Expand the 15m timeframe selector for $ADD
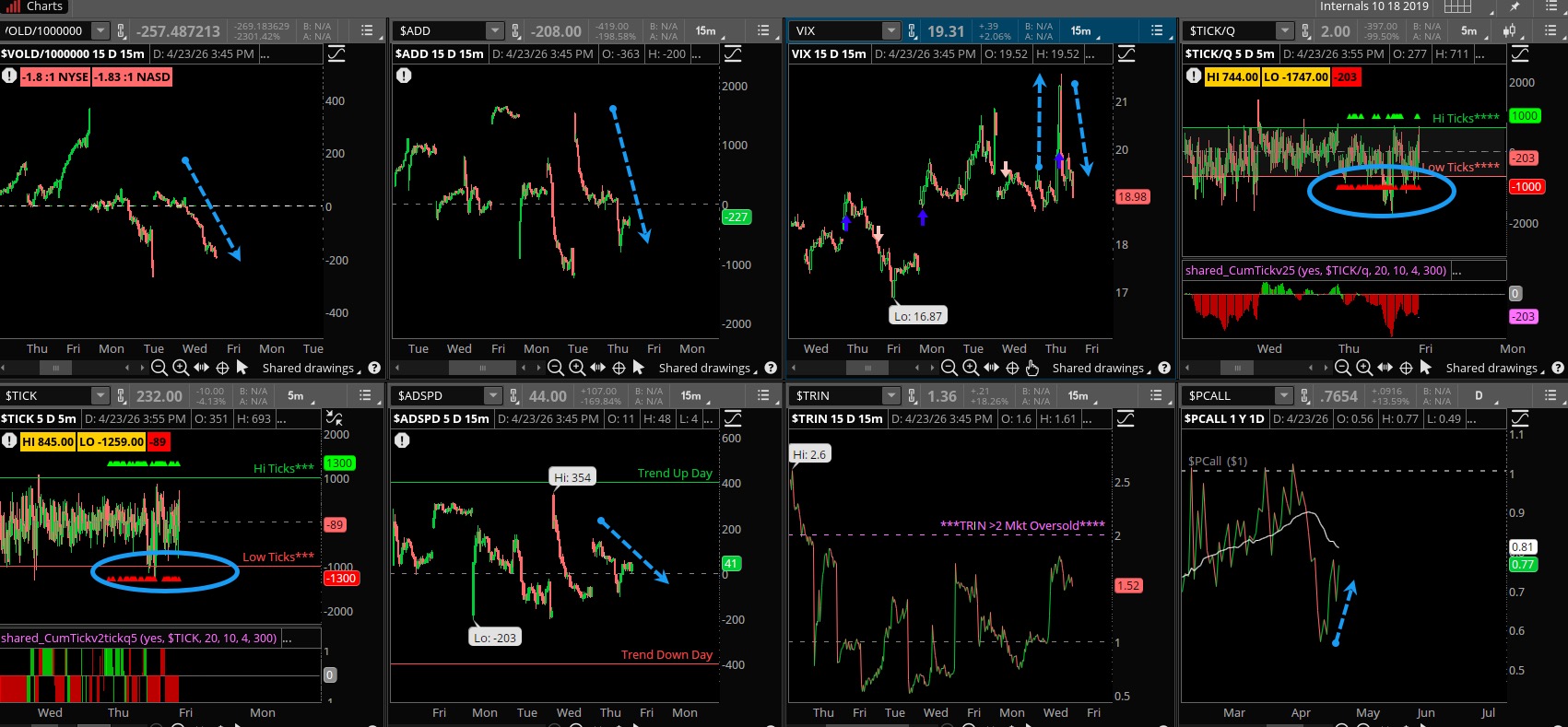1568x727 pixels. [x=708, y=31]
